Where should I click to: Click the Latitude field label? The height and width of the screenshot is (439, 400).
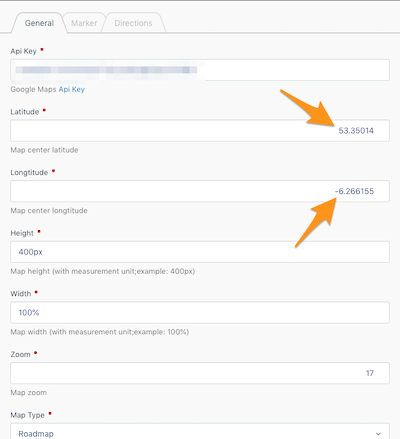tap(25, 112)
